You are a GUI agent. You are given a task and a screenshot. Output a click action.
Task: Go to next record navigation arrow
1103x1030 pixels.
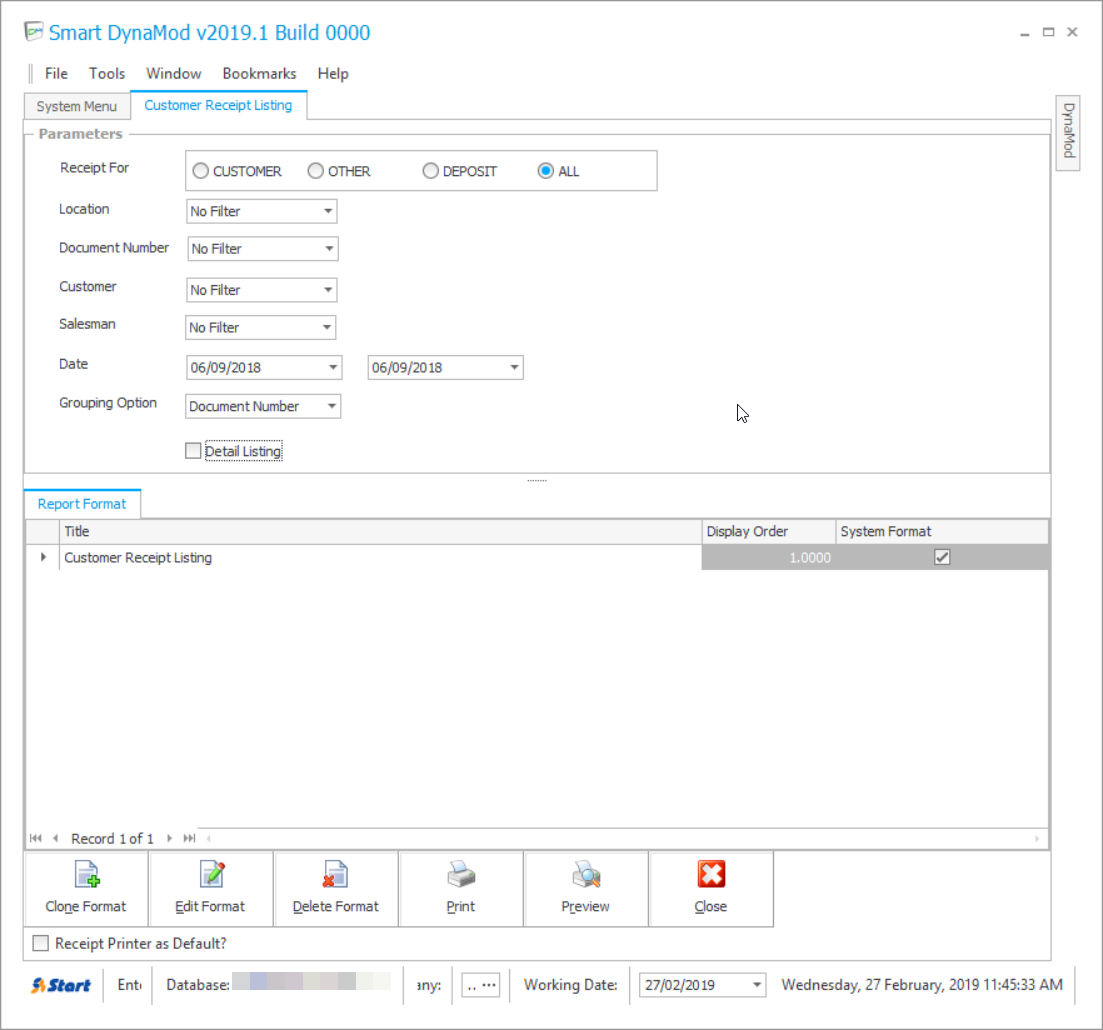click(170, 838)
